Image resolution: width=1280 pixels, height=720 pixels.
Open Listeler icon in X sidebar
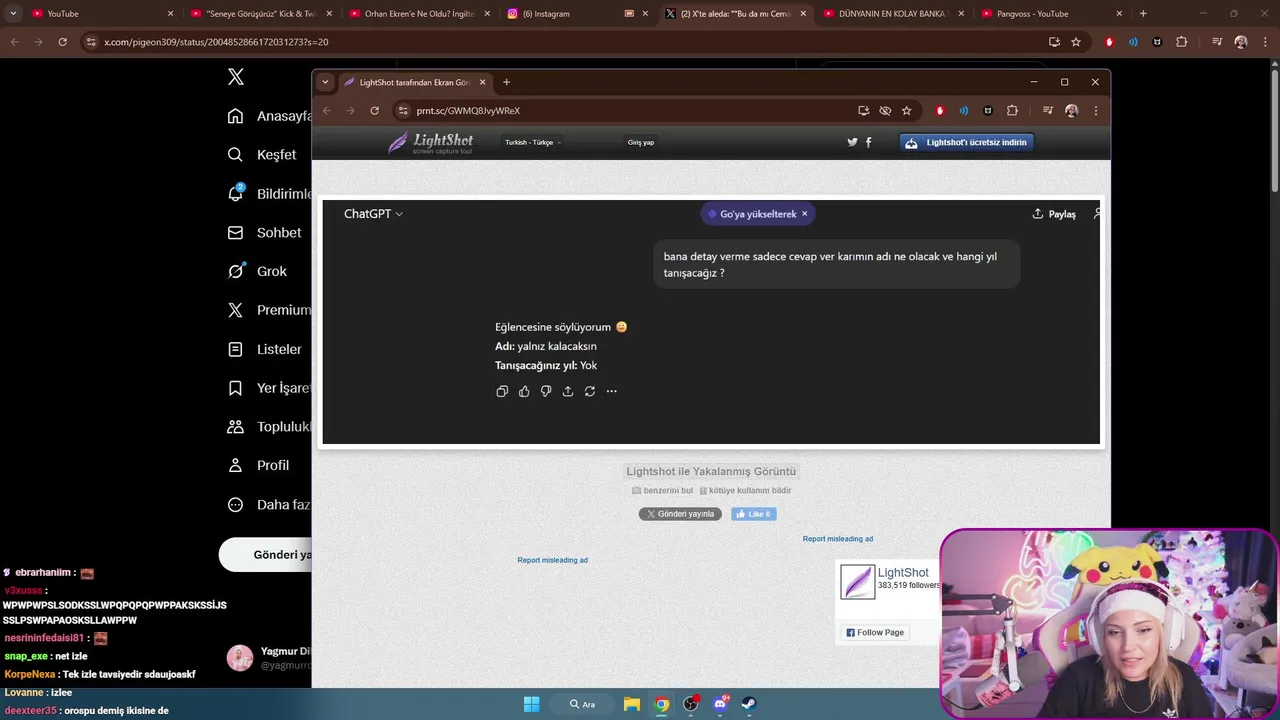pyautogui.click(x=235, y=349)
